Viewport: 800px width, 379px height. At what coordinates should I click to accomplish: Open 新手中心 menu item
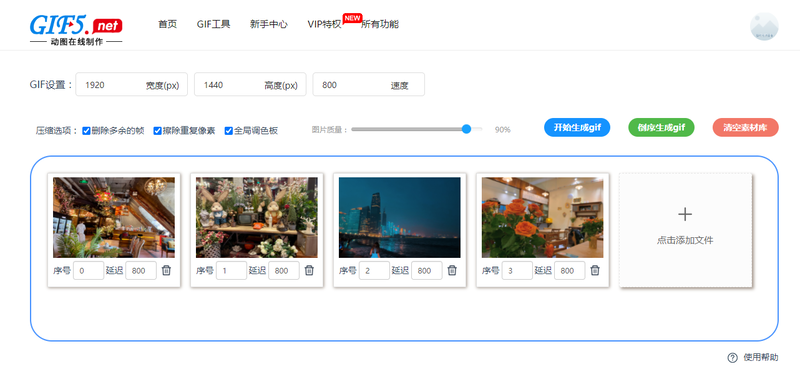(269, 24)
